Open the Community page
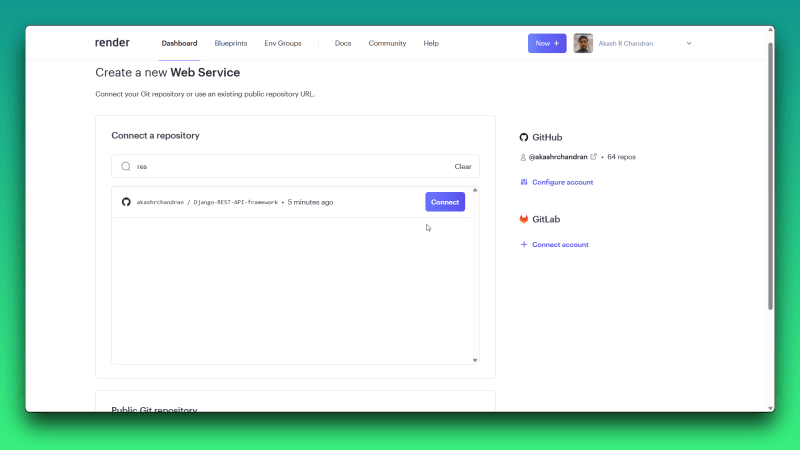The width and height of the screenshot is (800, 450). (x=387, y=43)
